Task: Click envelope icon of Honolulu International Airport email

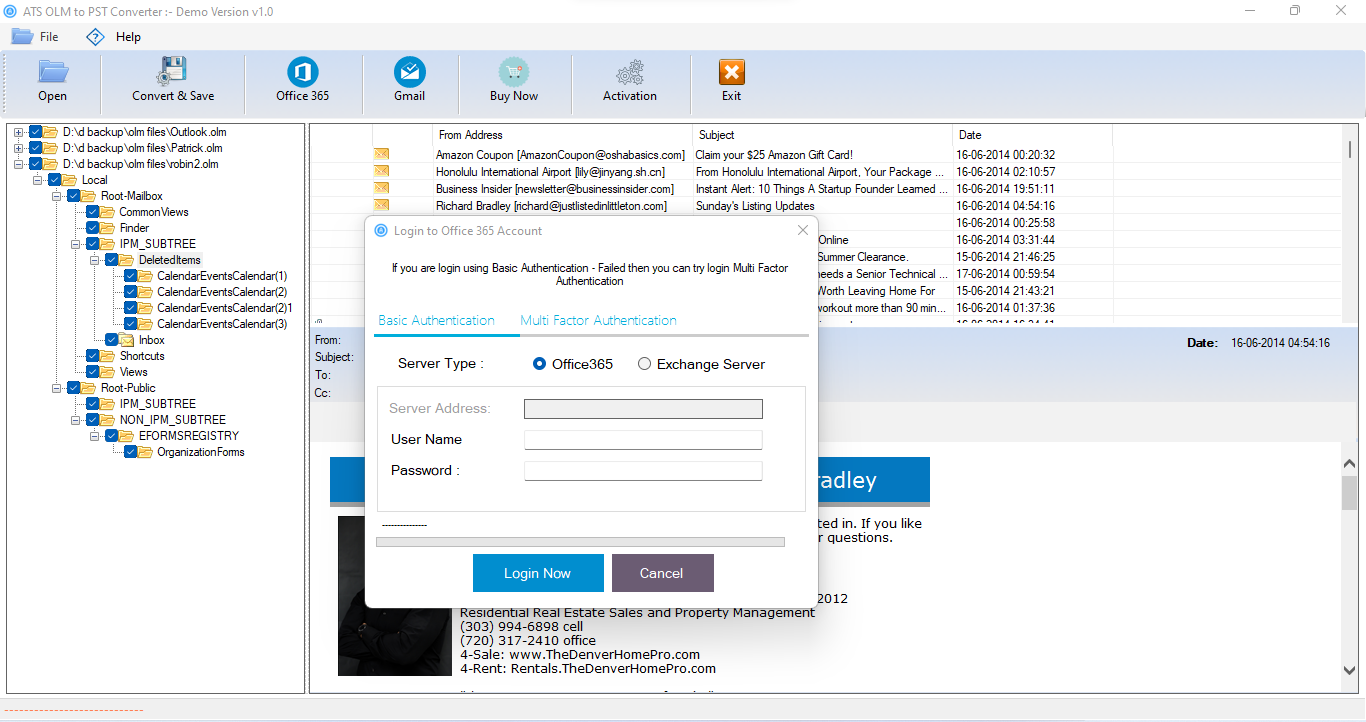Action: point(381,171)
